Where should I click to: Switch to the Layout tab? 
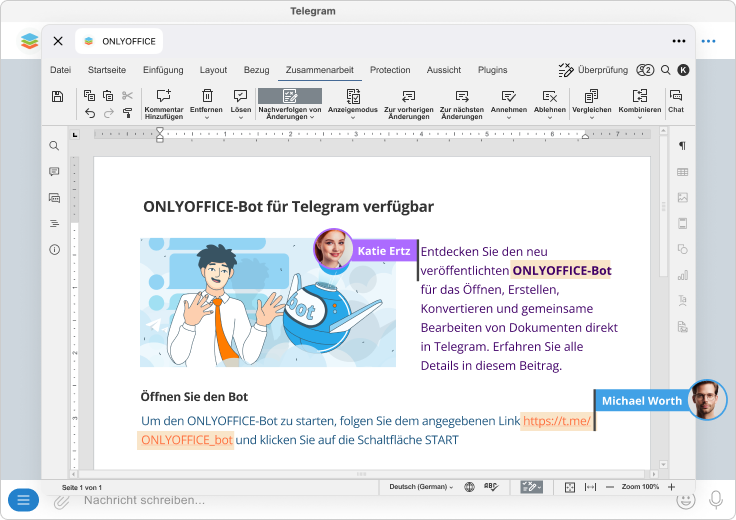pyautogui.click(x=213, y=70)
